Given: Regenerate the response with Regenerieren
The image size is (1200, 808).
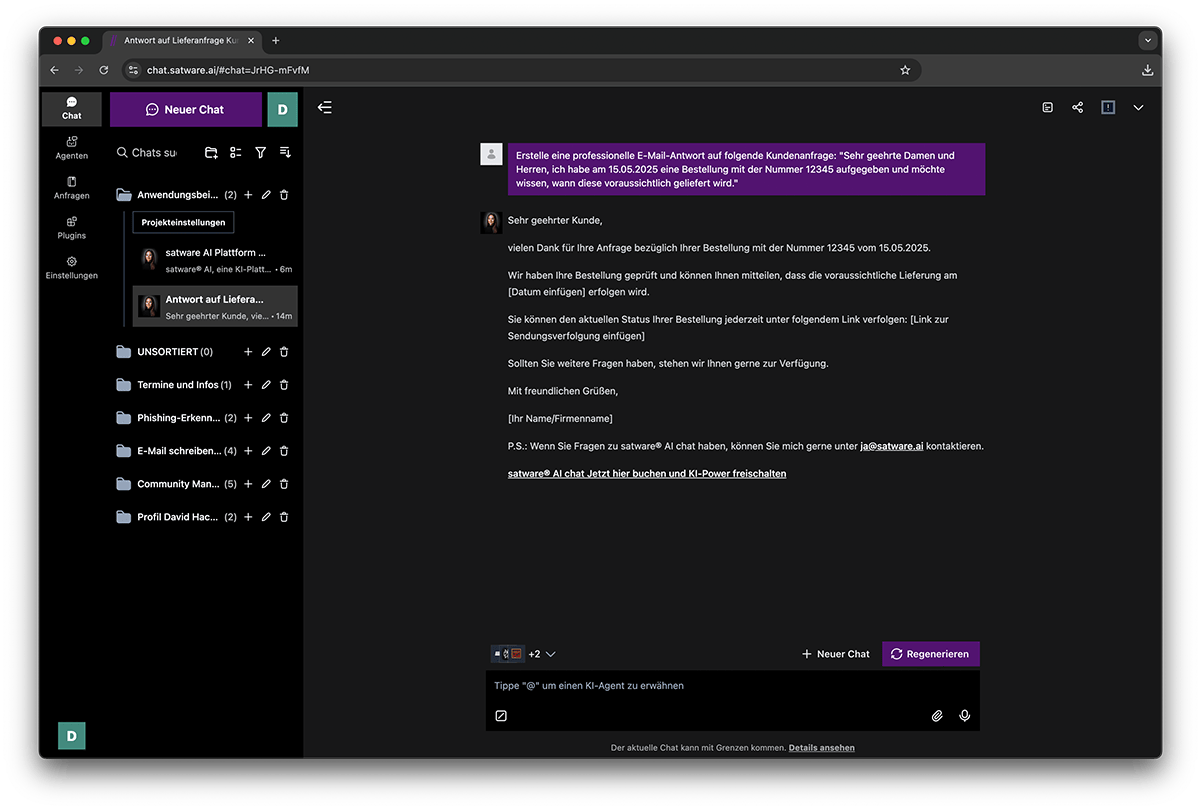Looking at the screenshot, I should [931, 654].
